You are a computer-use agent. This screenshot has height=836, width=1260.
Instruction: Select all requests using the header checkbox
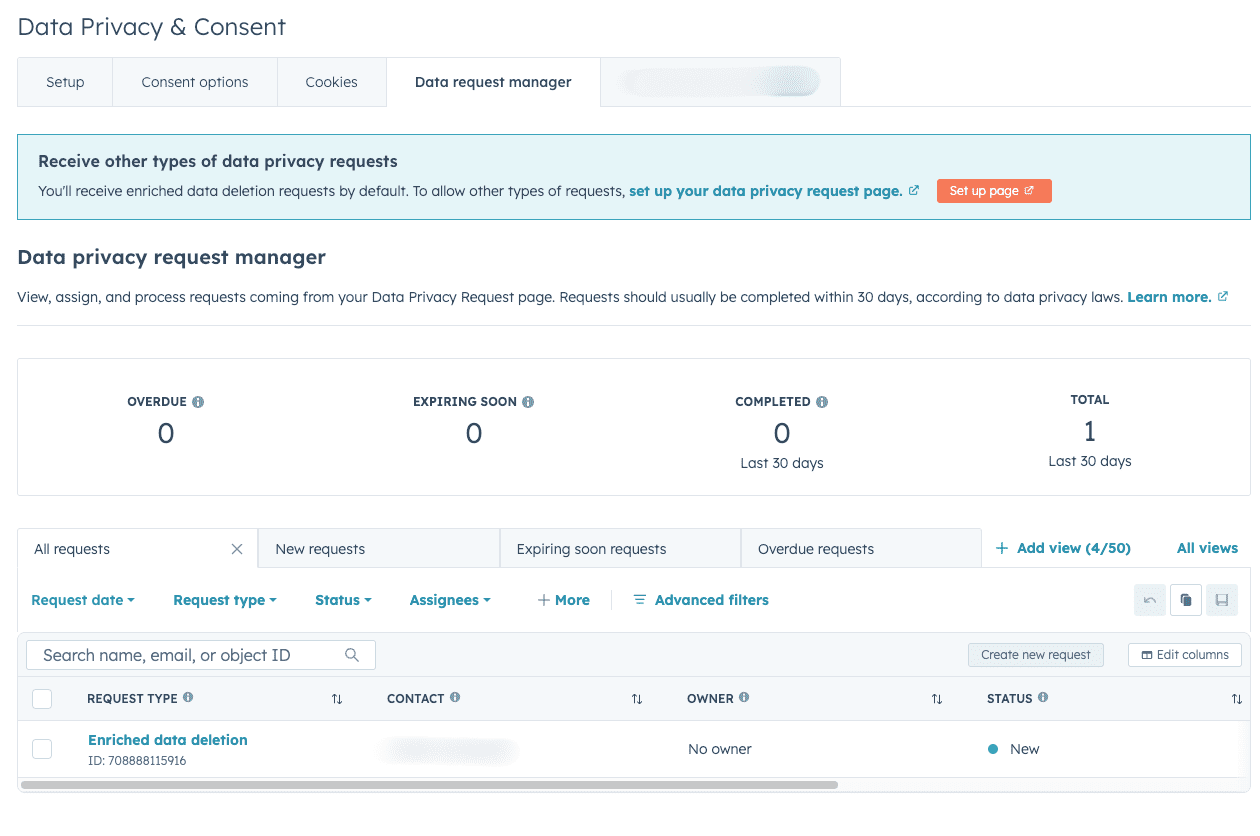41,698
